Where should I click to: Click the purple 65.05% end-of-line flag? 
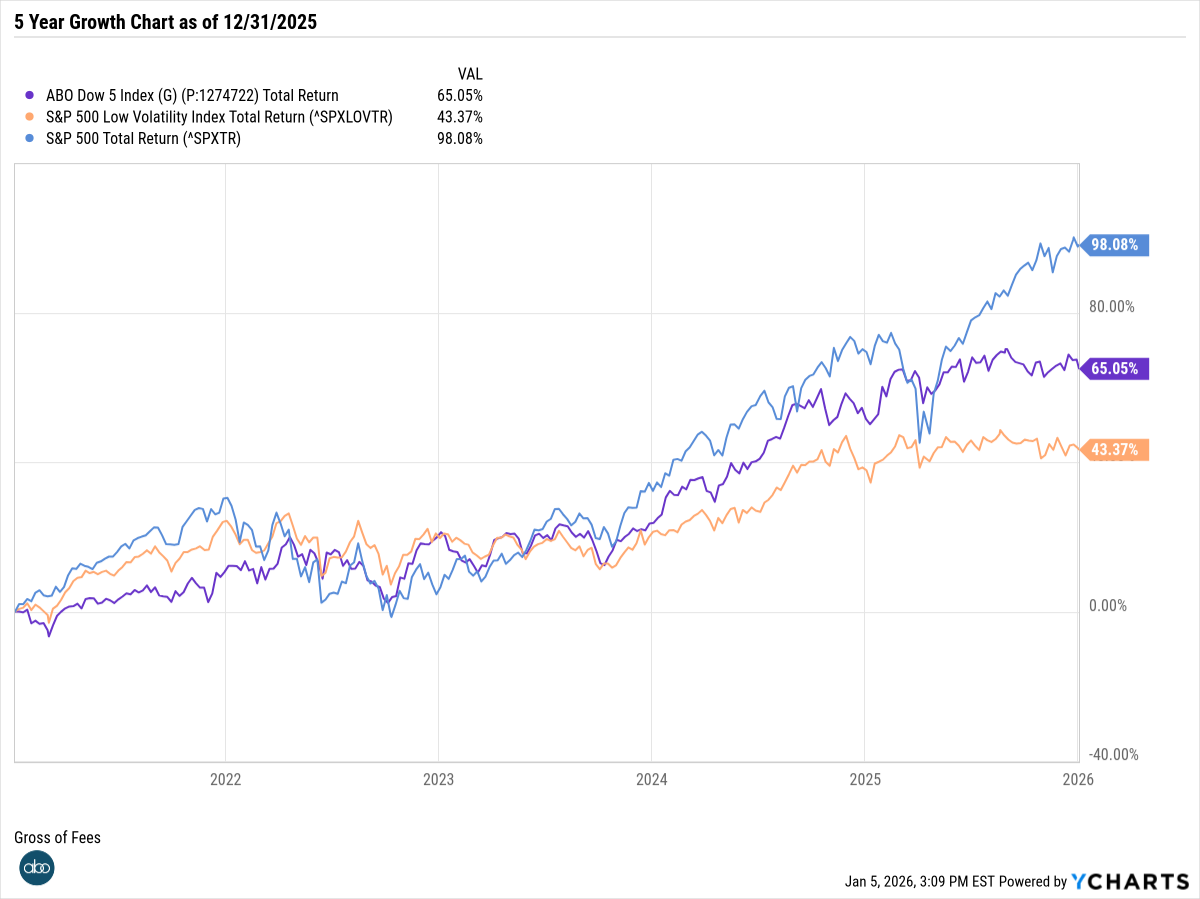pyautogui.click(x=1114, y=368)
